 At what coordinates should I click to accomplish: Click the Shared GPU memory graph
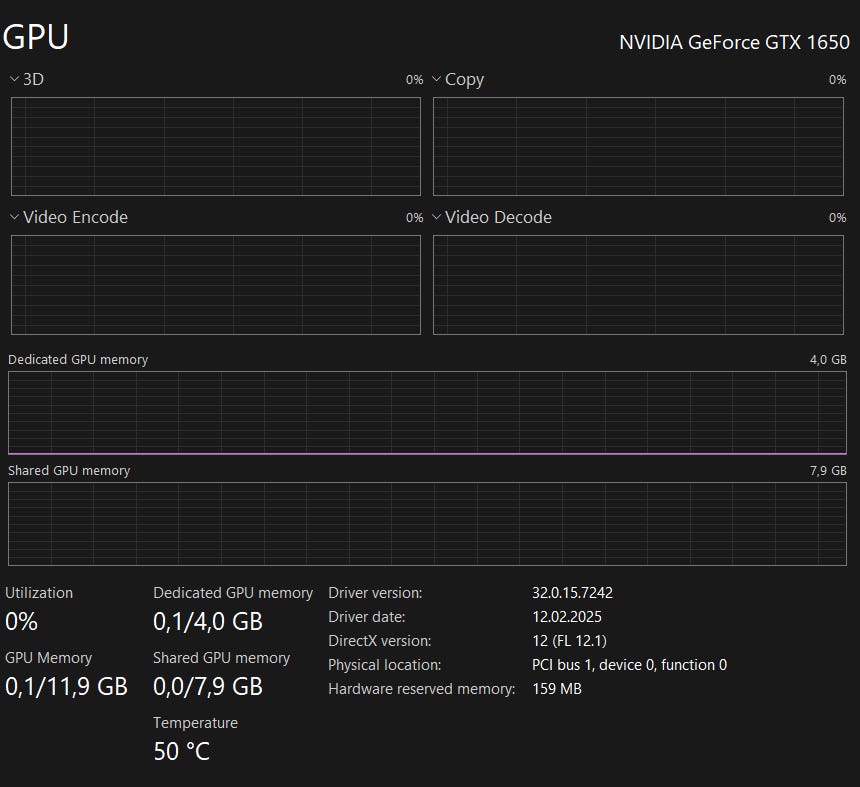pos(428,524)
